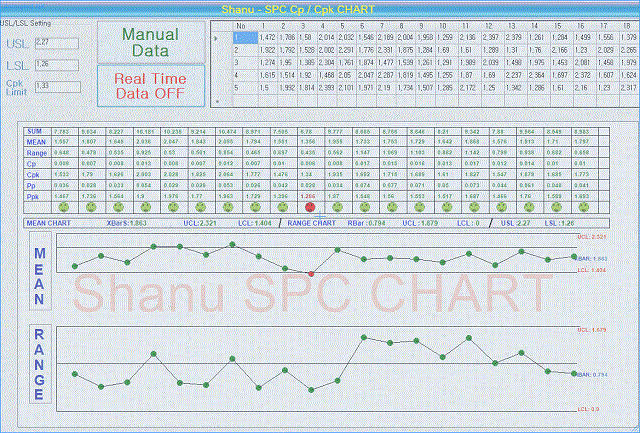This screenshot has height=433, width=640.
Task: Click the green face under SUM 9.777 column
Action: pos(338,207)
